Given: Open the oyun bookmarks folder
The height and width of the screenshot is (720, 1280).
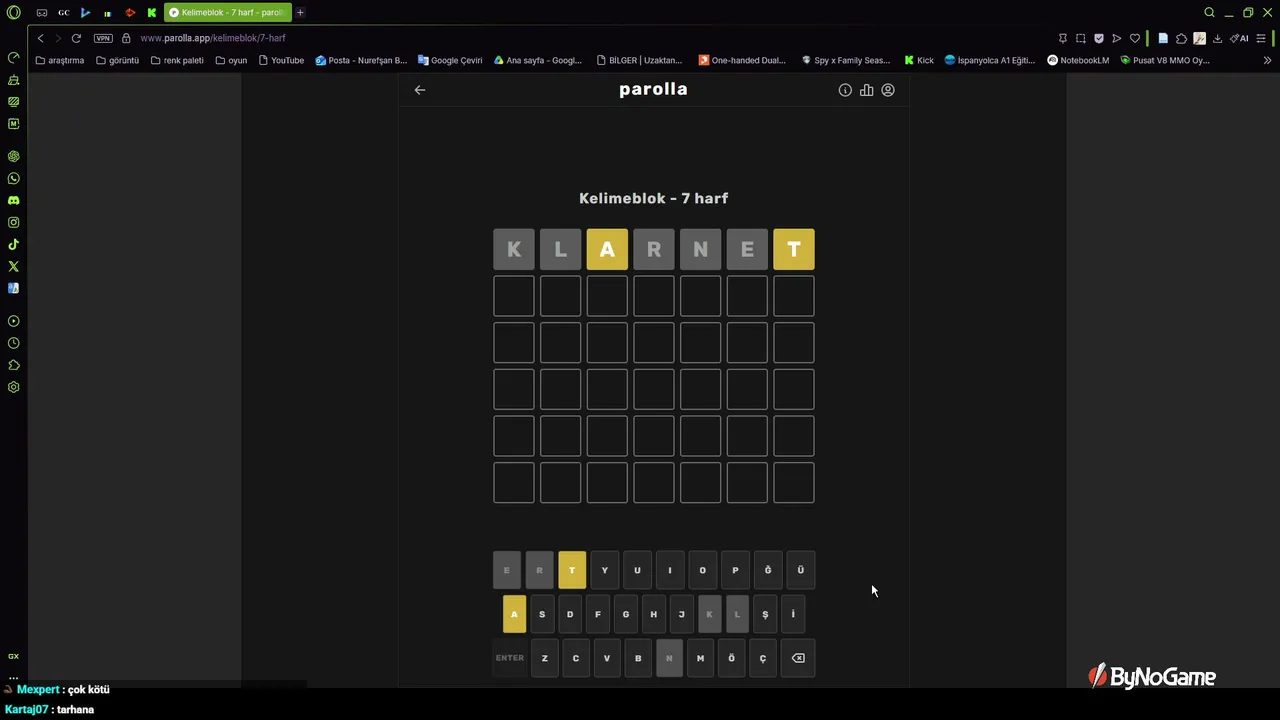Looking at the screenshot, I should 231,60.
